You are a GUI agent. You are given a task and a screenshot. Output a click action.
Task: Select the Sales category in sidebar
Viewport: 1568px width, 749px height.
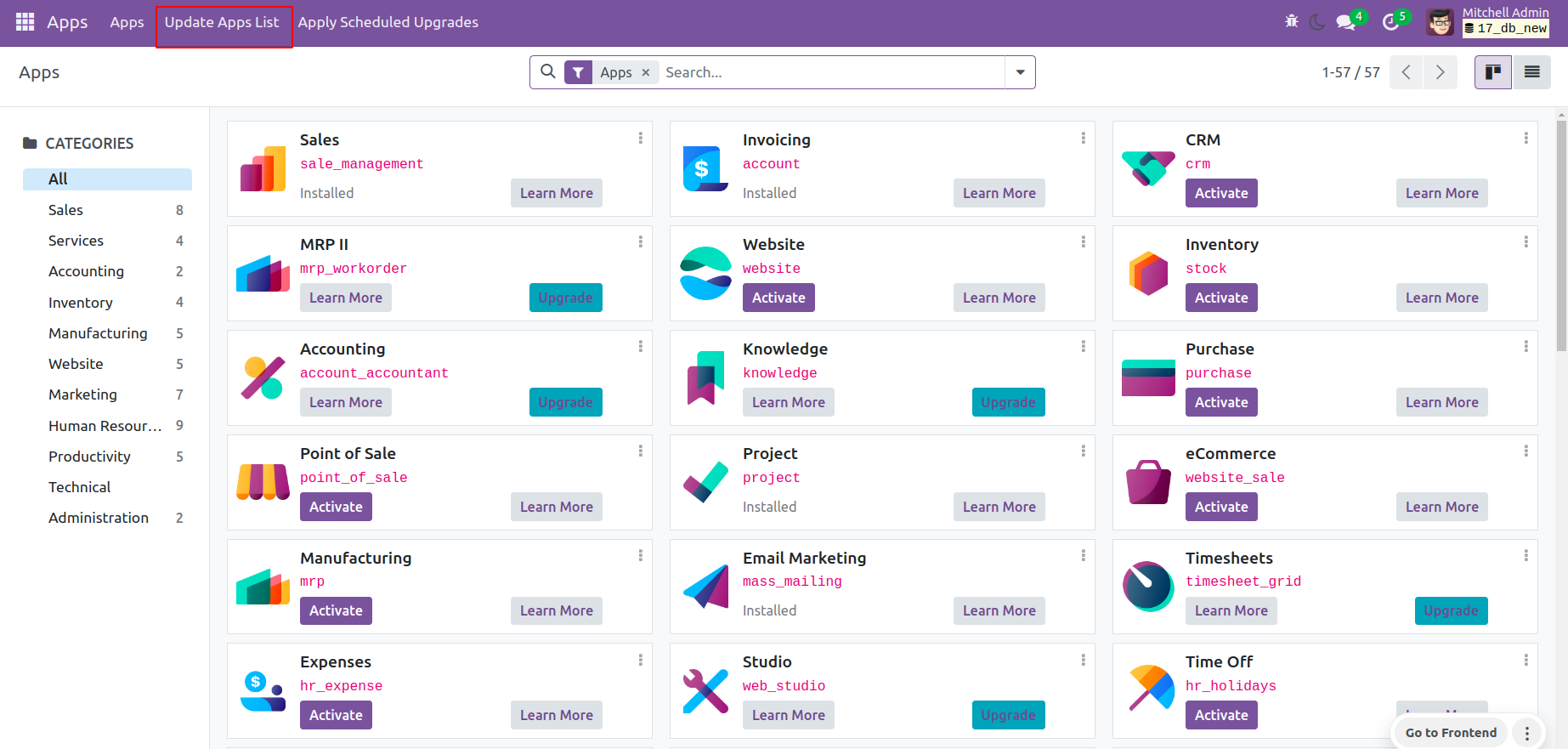click(x=107, y=210)
